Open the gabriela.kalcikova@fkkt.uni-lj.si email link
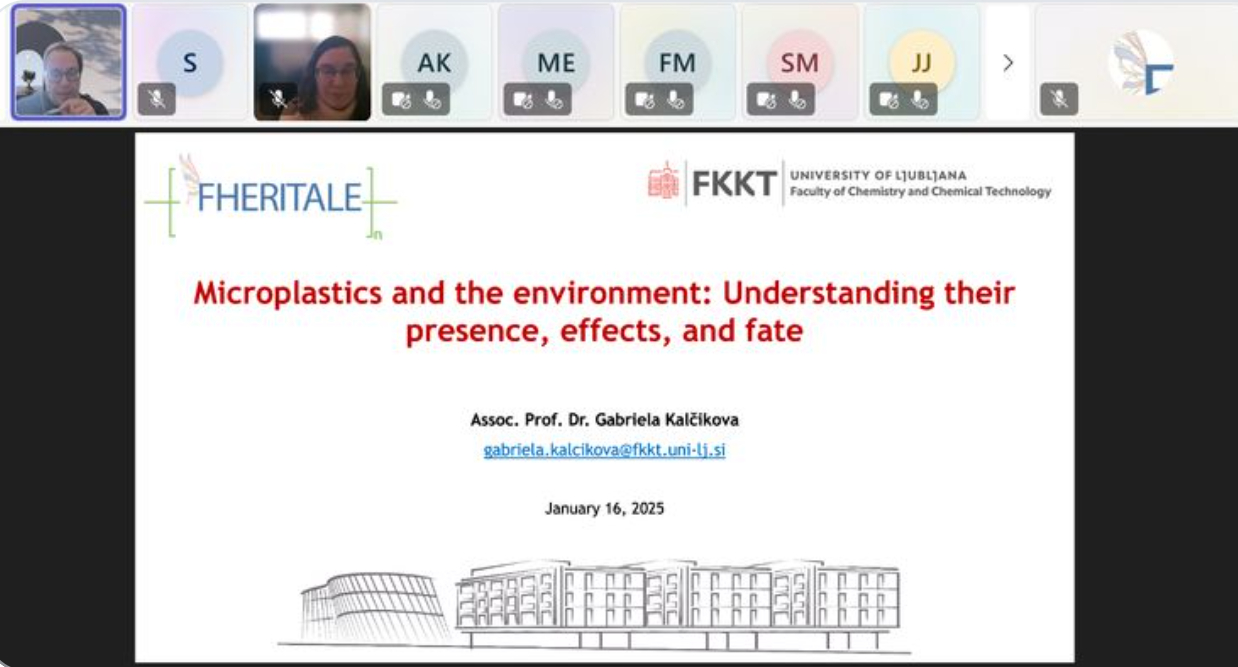The height and width of the screenshot is (667, 1238). 604,450
